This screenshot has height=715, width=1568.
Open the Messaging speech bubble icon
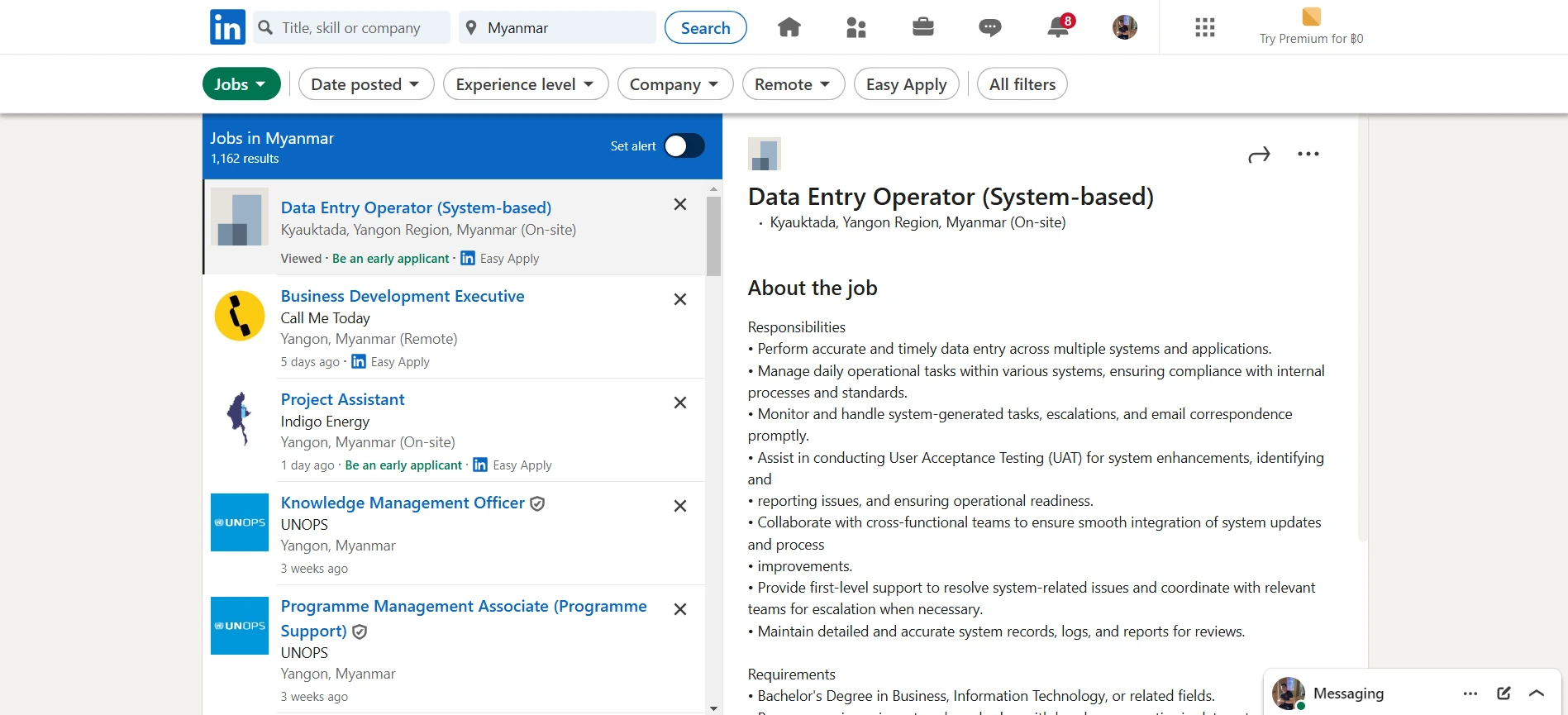coord(990,28)
